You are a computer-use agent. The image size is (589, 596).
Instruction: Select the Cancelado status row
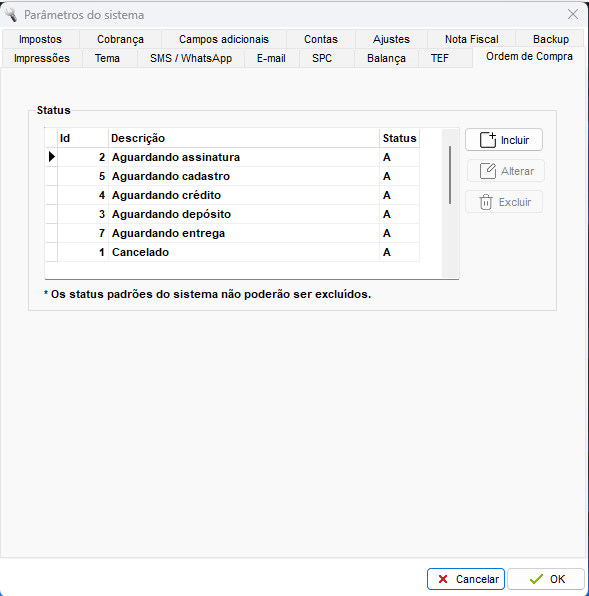click(x=233, y=252)
